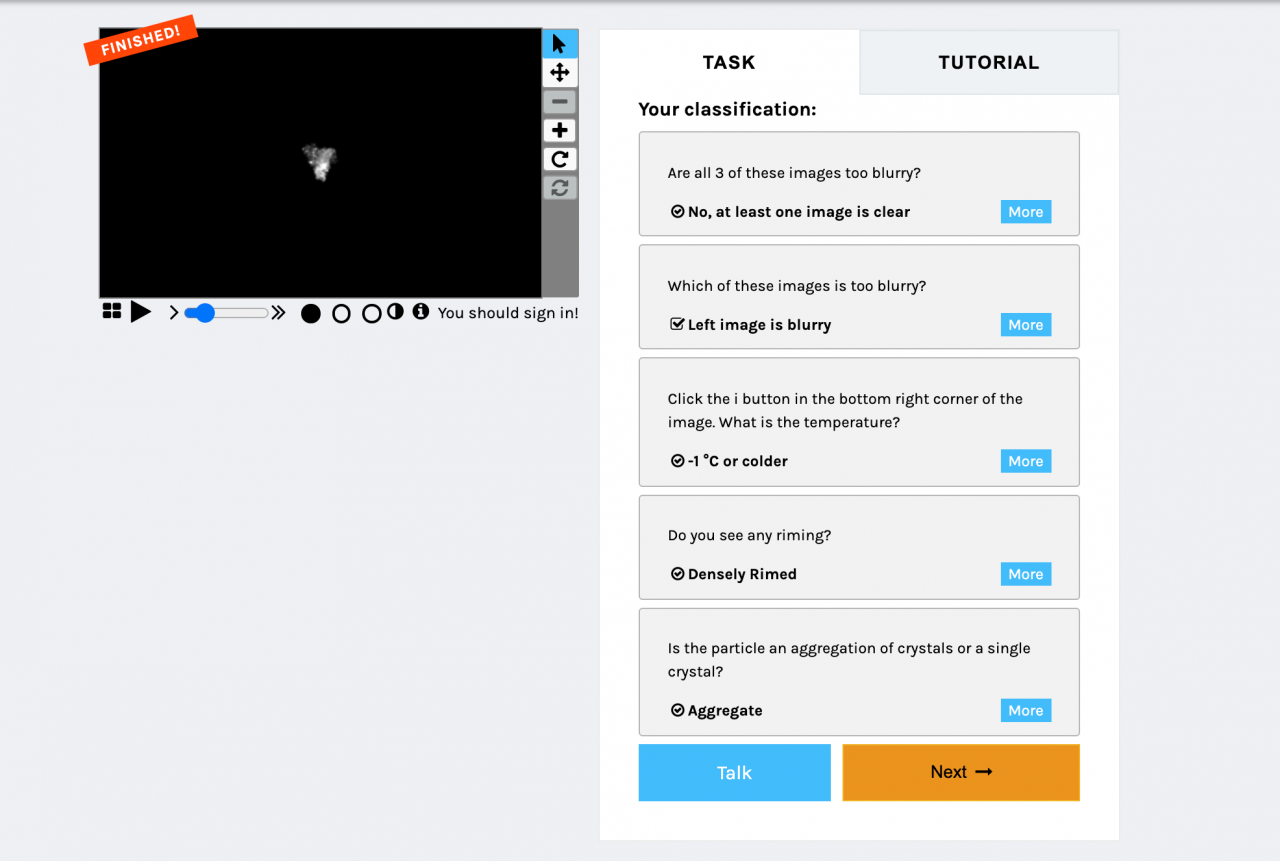Click 'Which of these images is too blurry?'
Image resolution: width=1280 pixels, height=861 pixels.
pos(797,286)
